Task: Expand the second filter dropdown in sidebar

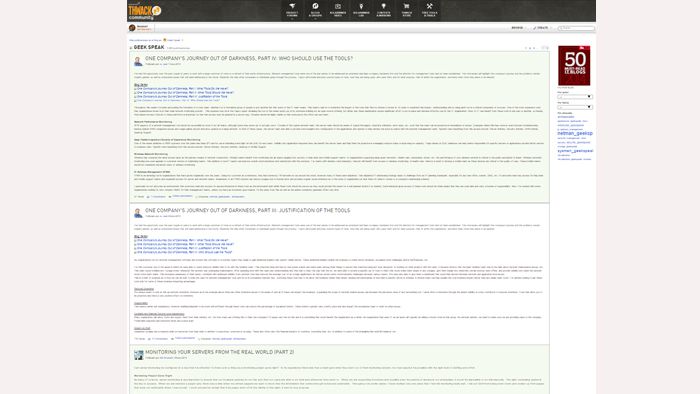Action: [575, 107]
